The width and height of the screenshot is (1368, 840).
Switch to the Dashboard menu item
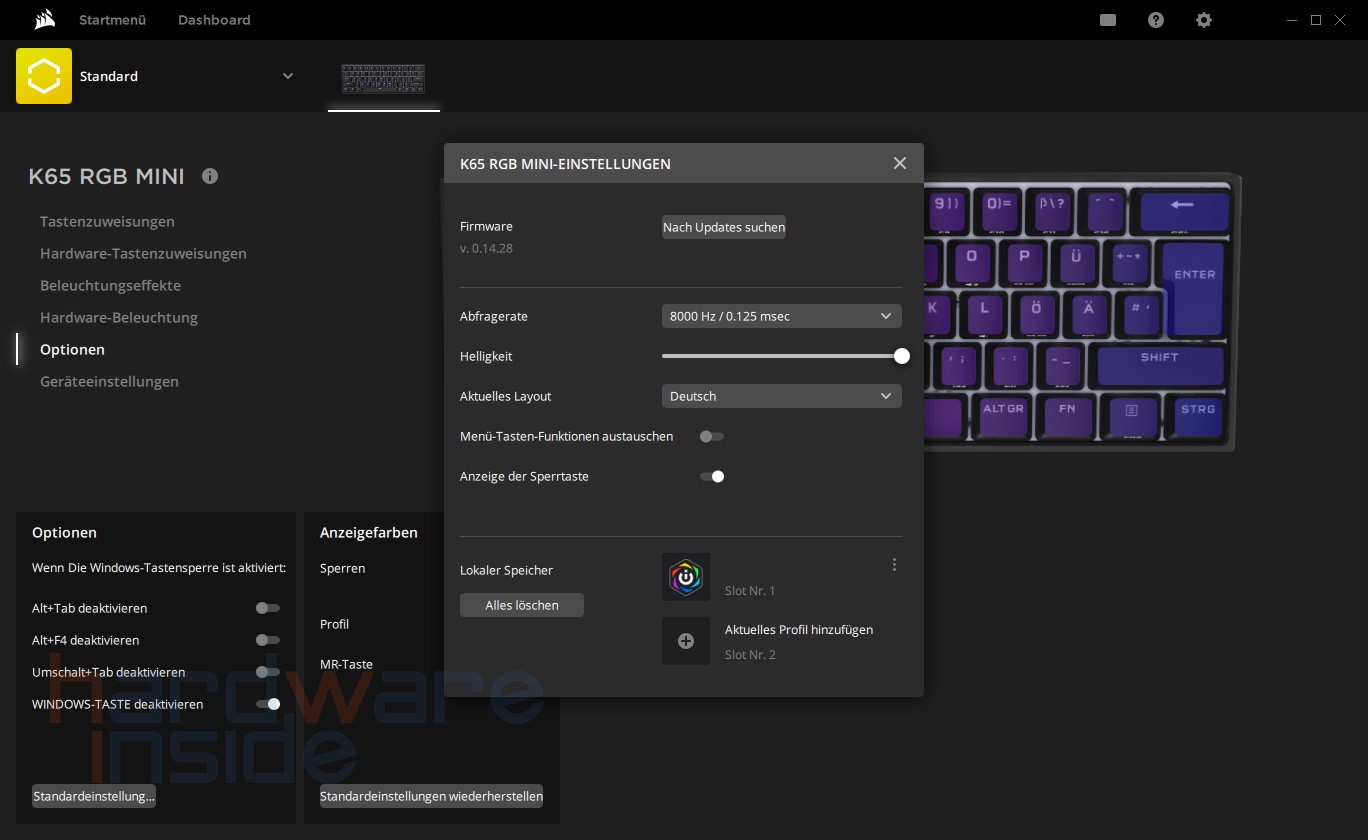pyautogui.click(x=214, y=20)
